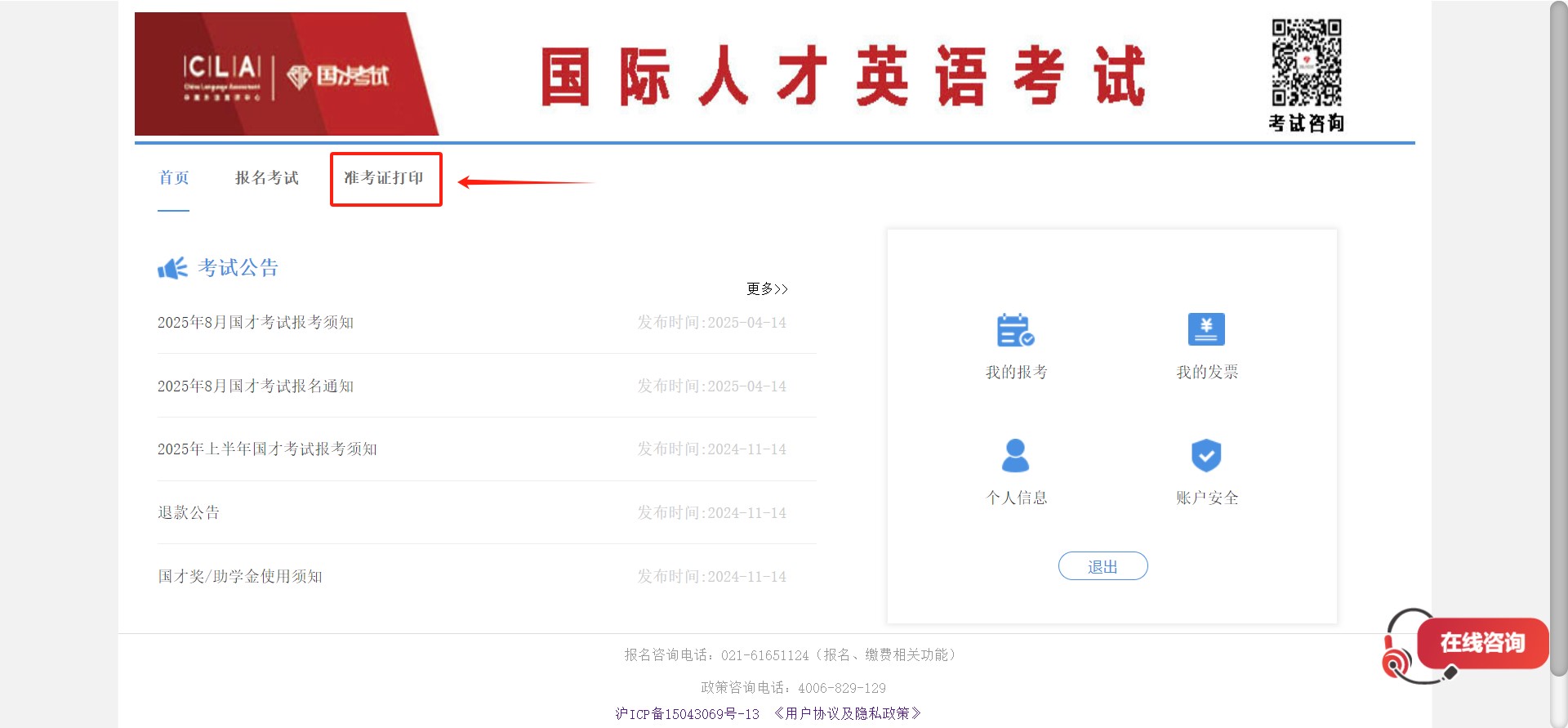Screen dimensions: 1568x728
Task: Click the 我的报考 label
Action: coord(1016,373)
